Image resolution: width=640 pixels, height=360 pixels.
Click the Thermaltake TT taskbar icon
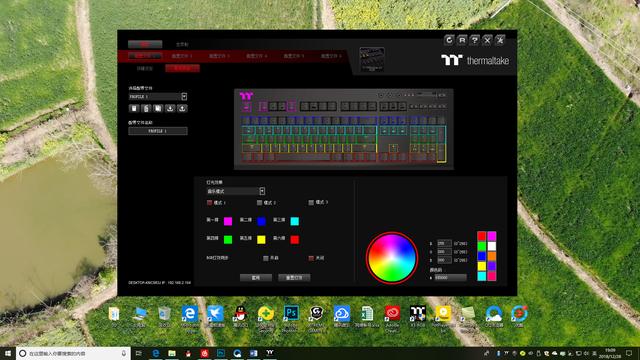[270, 353]
